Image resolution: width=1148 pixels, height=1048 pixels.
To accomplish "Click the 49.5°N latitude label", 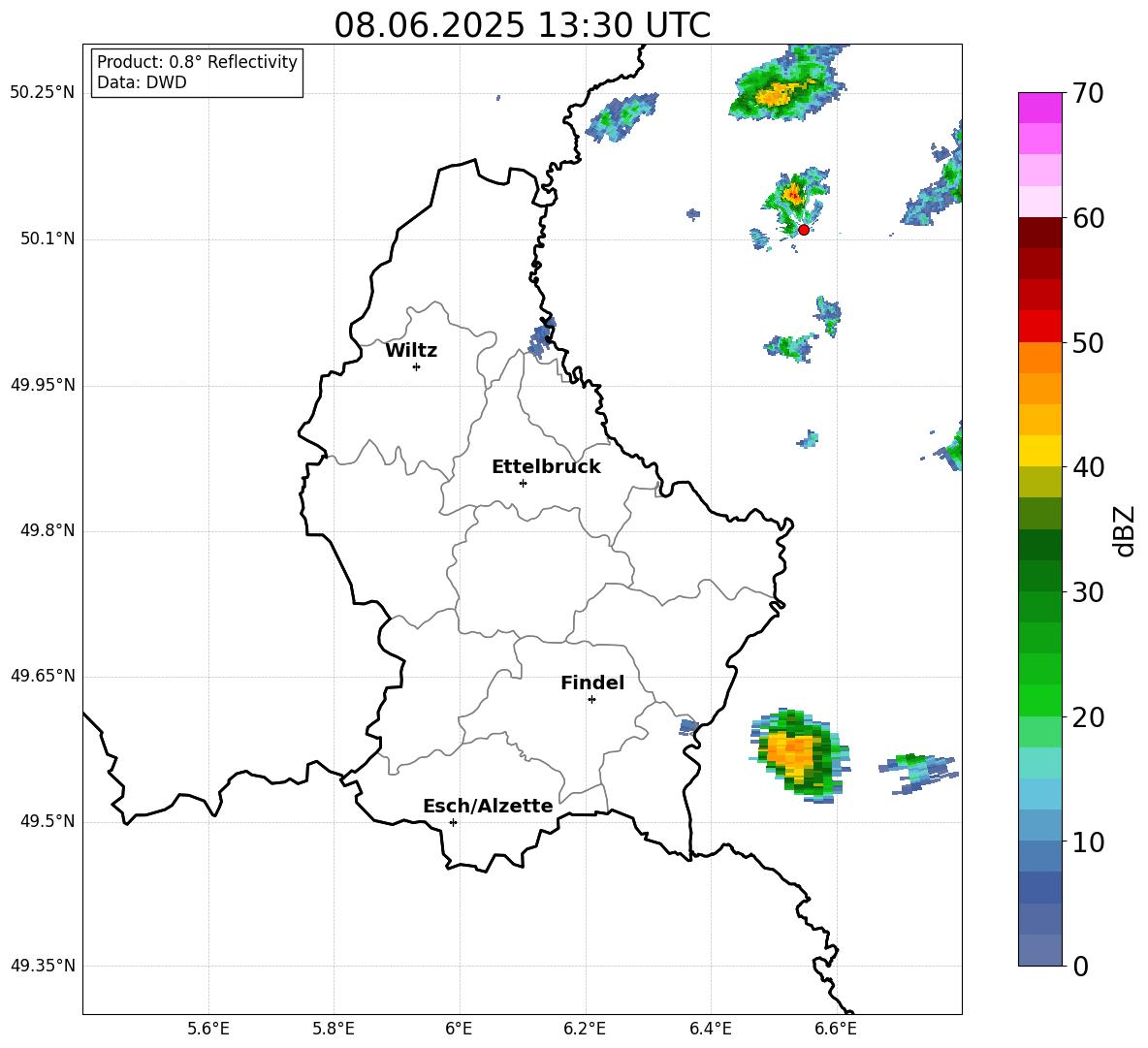I will tap(47, 821).
